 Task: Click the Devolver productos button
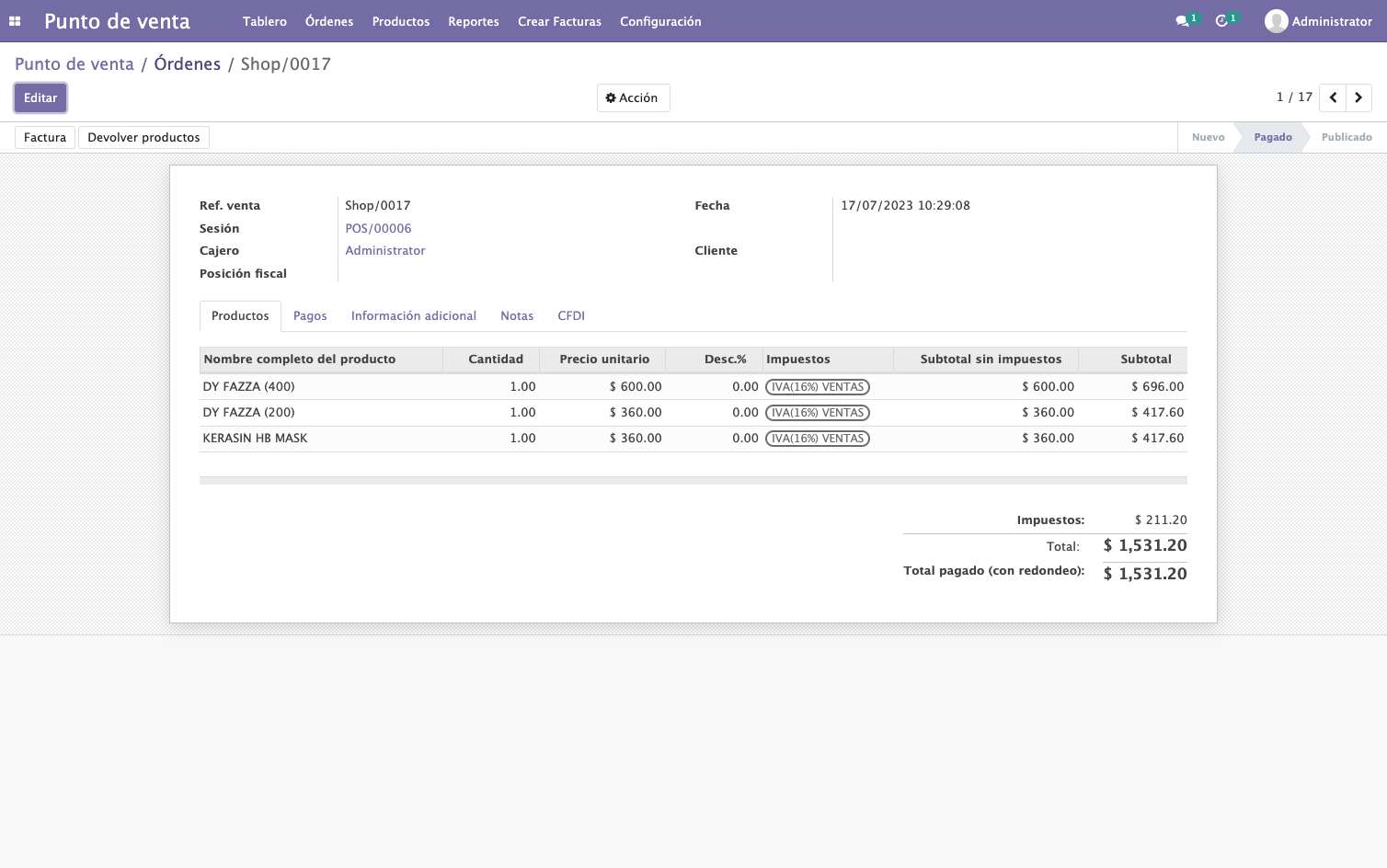[x=143, y=137]
